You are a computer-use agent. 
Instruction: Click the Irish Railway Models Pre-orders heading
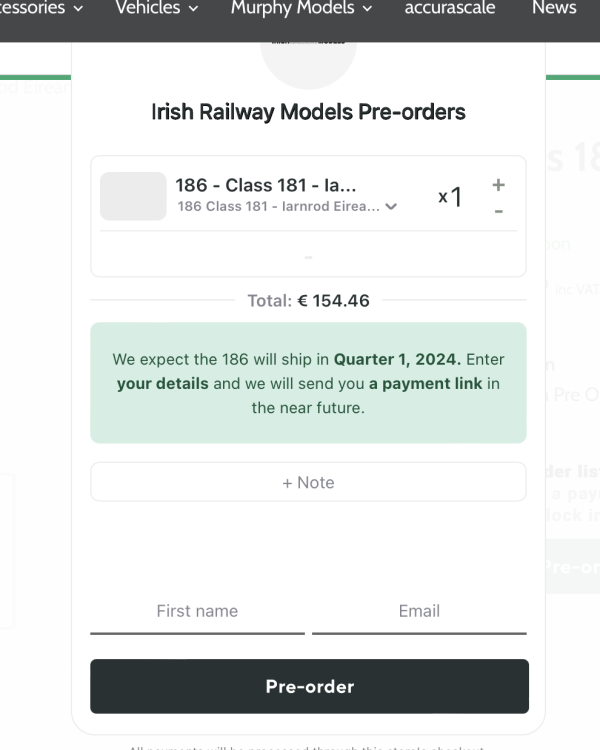pos(308,112)
